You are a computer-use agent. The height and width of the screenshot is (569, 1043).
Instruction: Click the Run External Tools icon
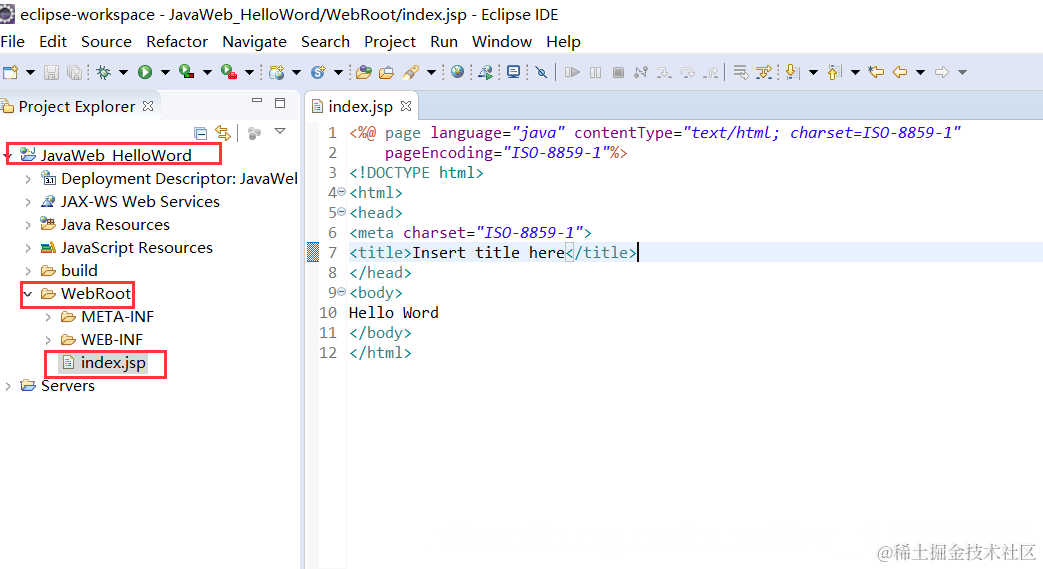pyautogui.click(x=229, y=72)
